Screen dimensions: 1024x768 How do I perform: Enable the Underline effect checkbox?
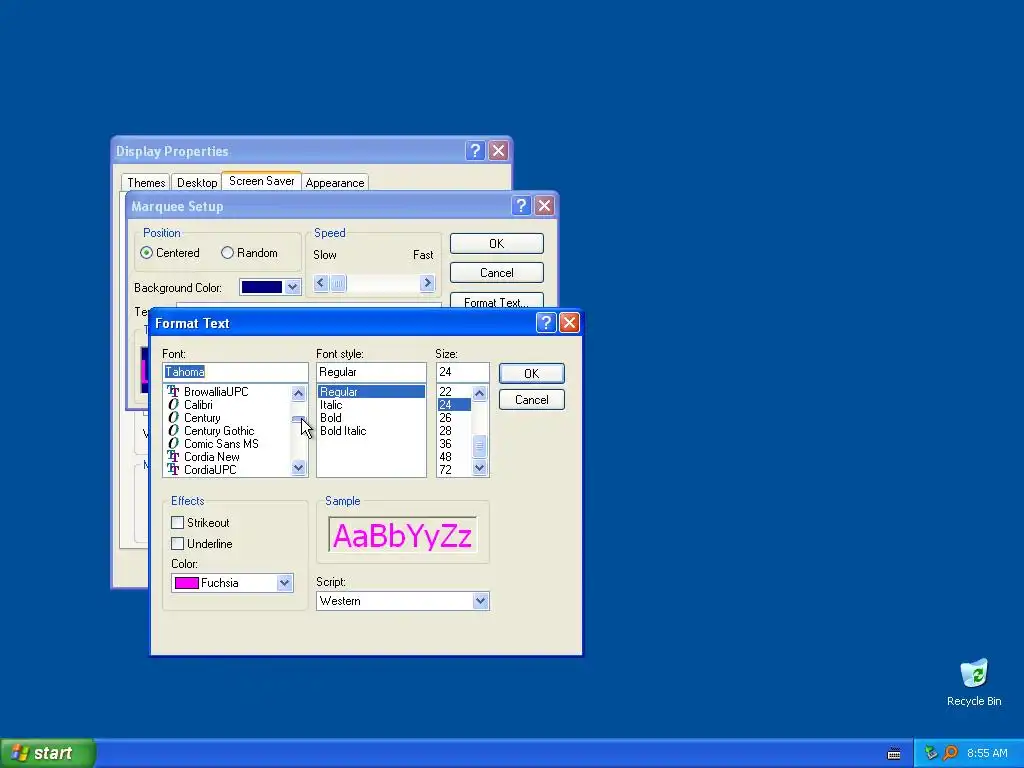pos(177,543)
